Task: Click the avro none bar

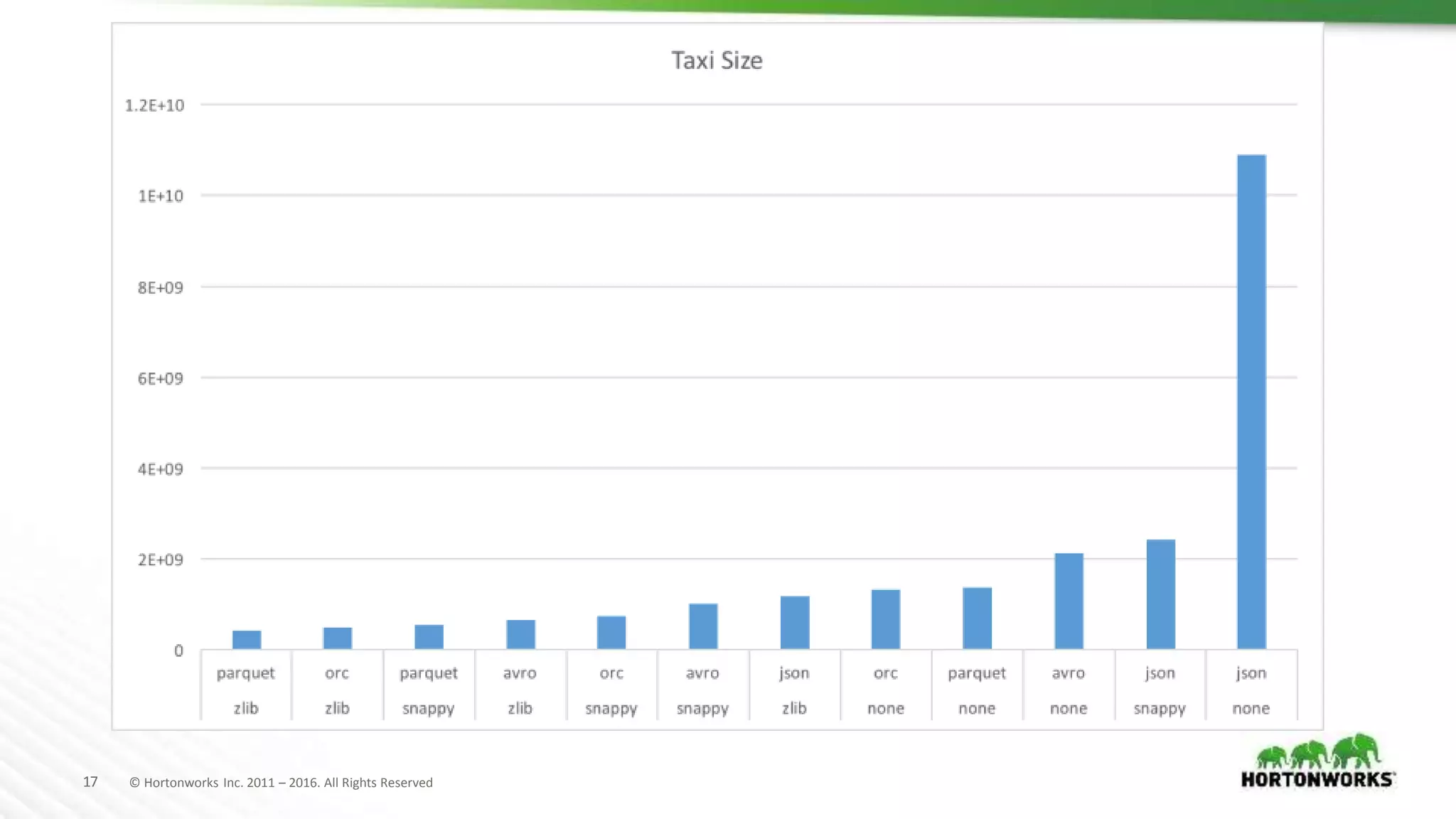Action: 1069,601
